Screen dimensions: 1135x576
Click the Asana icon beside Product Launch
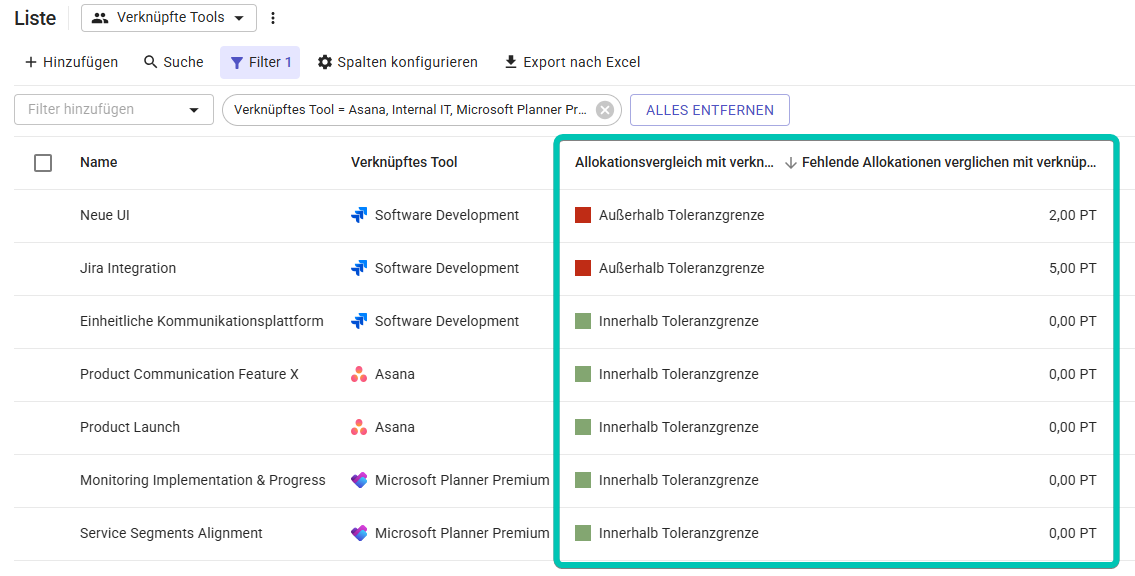(x=359, y=426)
